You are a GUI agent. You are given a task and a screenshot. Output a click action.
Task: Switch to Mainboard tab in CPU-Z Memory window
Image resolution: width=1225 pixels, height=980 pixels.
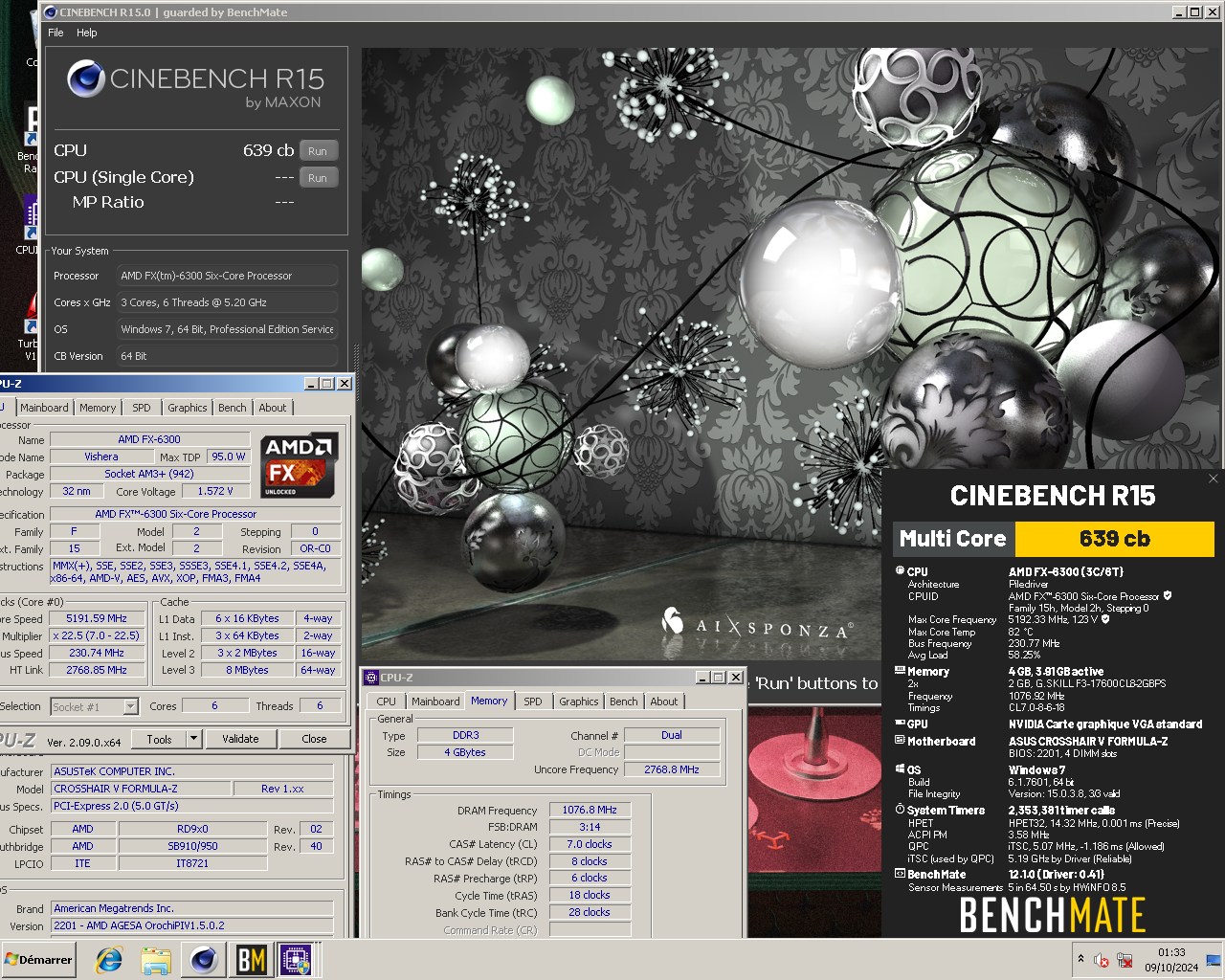coord(435,702)
